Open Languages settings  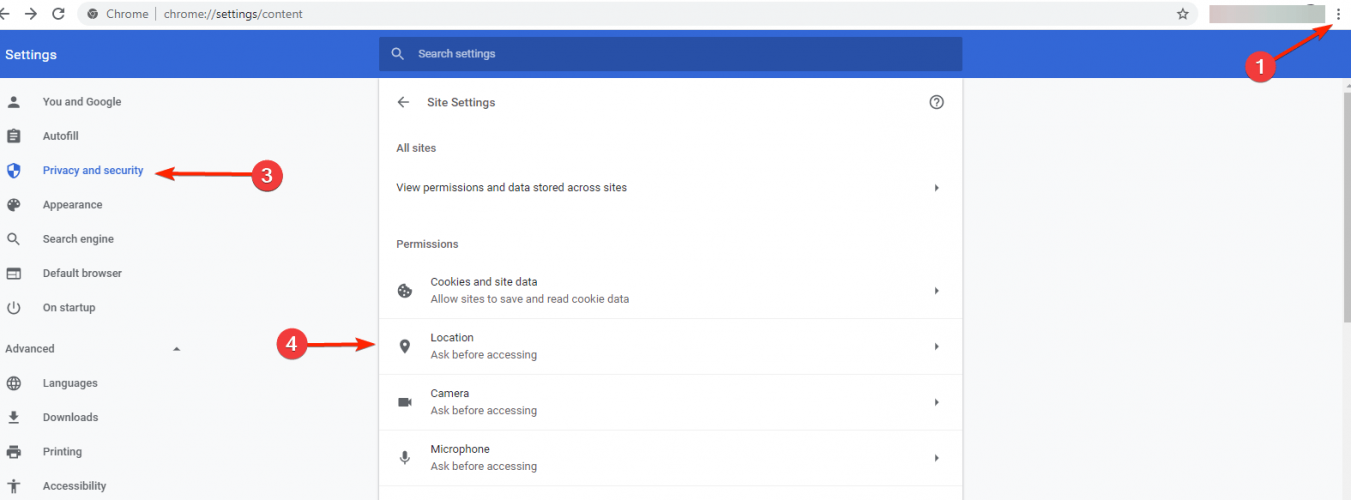coord(70,383)
